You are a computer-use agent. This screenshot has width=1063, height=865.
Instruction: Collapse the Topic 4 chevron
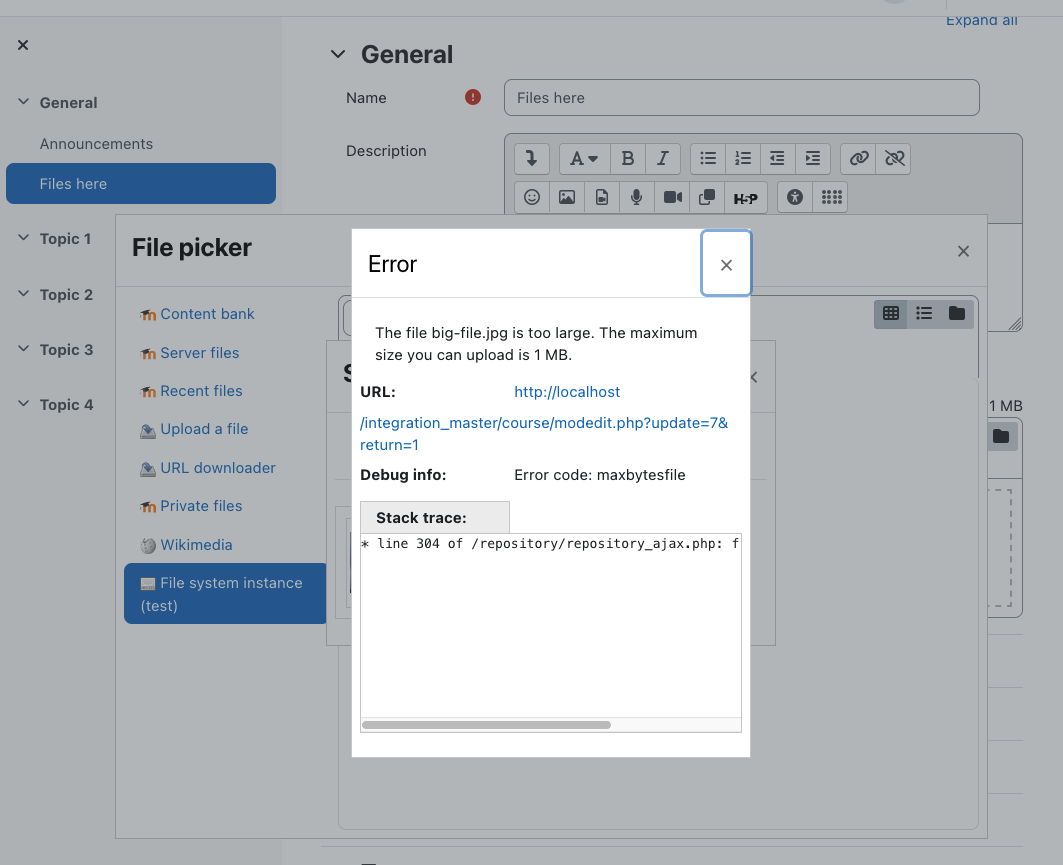tap(23, 403)
